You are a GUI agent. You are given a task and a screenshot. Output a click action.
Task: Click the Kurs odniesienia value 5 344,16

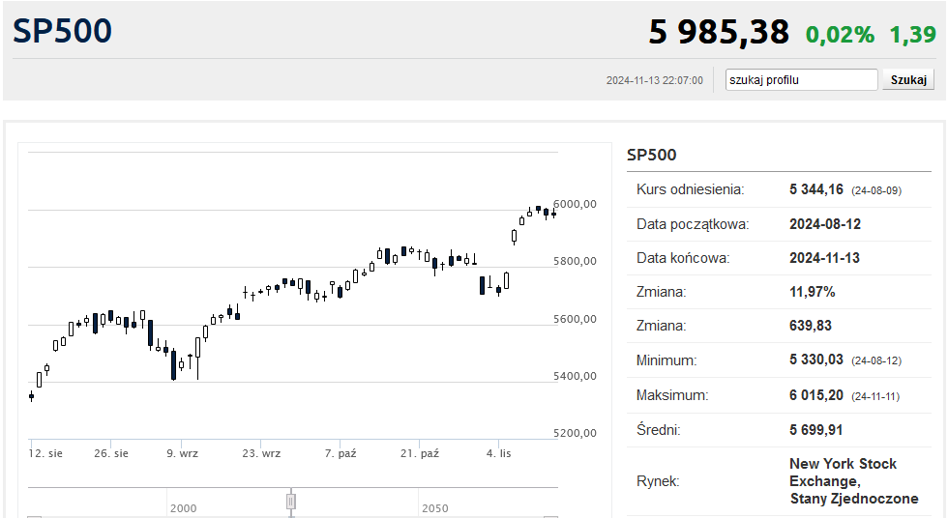[816, 190]
